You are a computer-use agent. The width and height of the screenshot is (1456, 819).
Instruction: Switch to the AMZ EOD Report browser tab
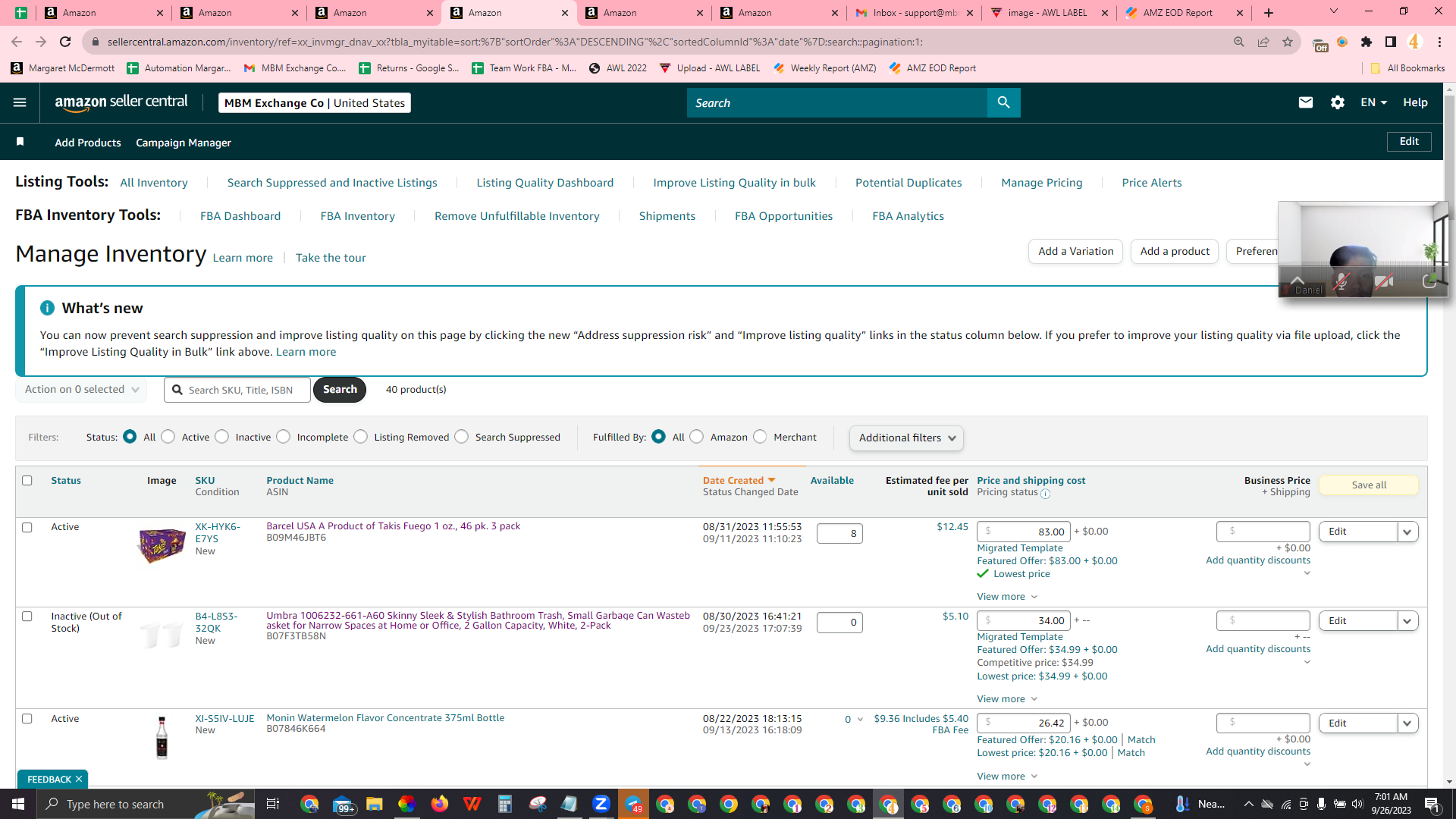pos(1185,13)
